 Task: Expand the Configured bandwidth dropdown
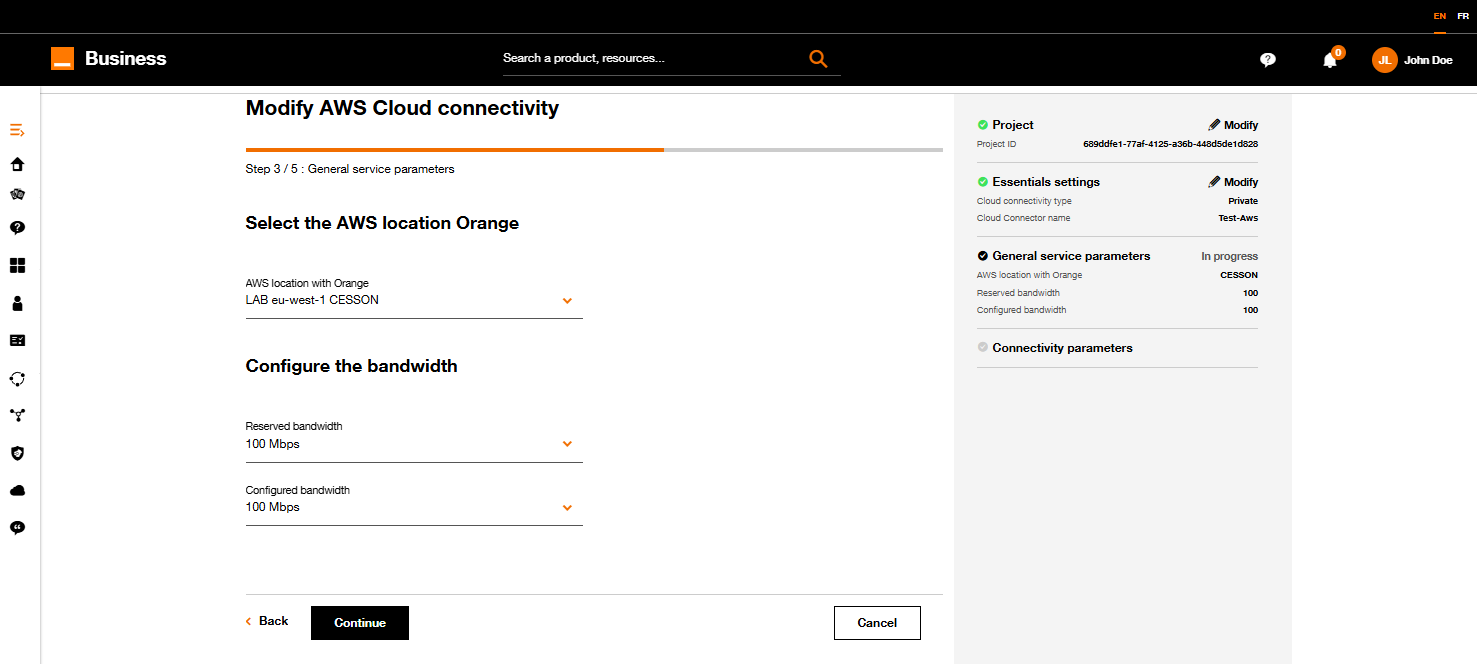tap(414, 505)
